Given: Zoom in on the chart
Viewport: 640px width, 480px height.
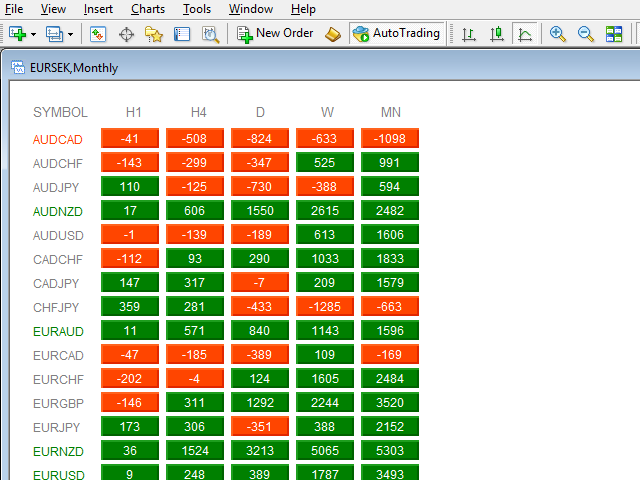Looking at the screenshot, I should [x=558, y=34].
